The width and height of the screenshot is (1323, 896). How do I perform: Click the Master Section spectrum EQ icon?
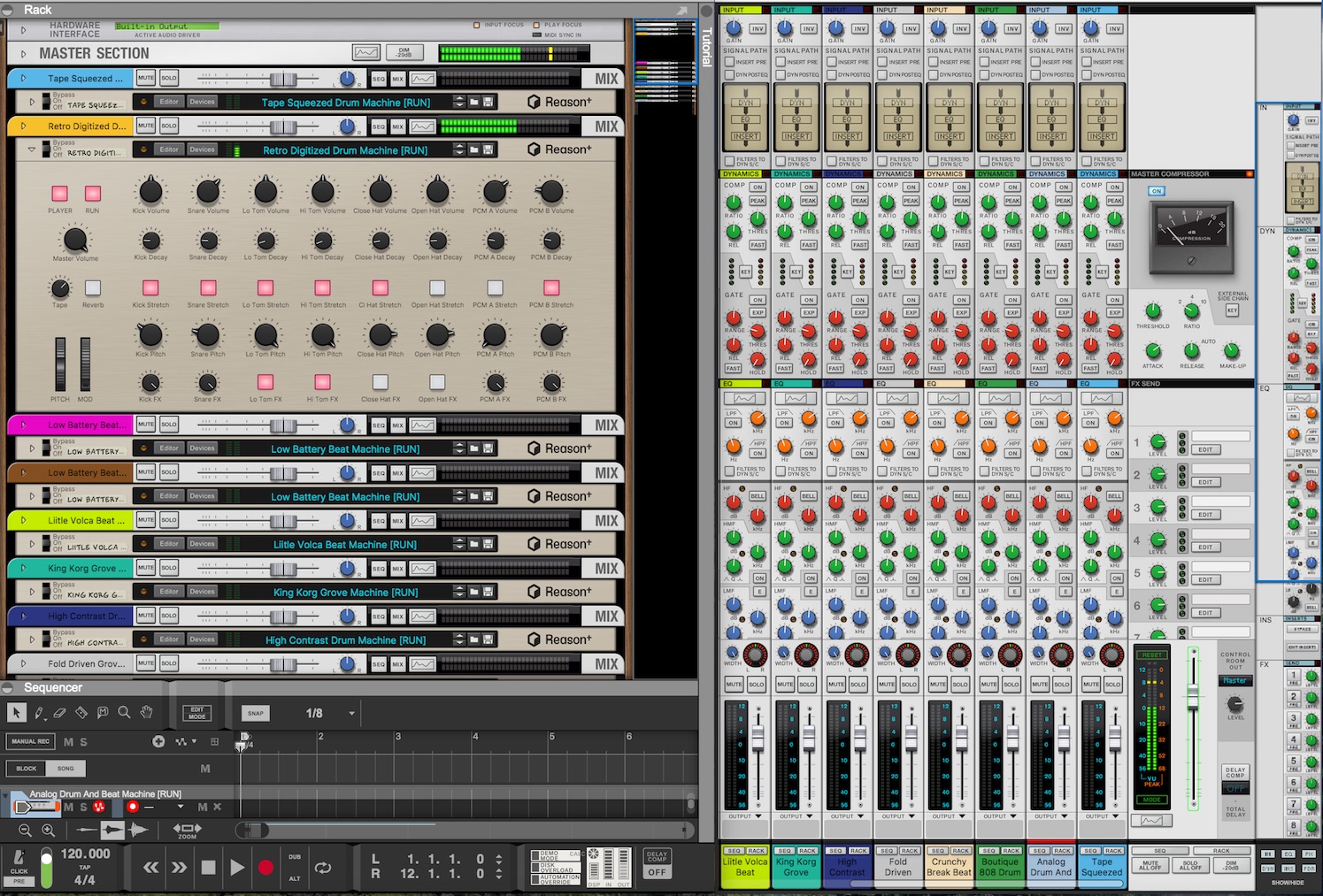[366, 53]
